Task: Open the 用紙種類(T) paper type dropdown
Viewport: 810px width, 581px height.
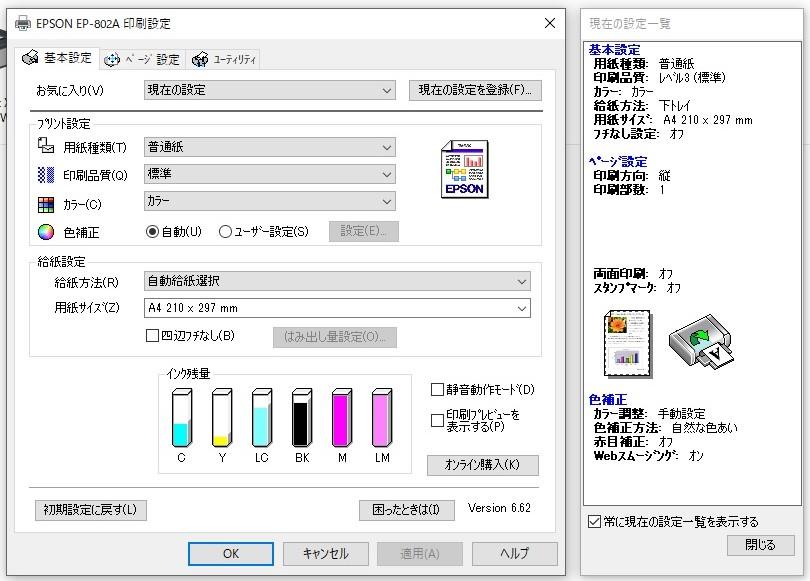Action: coord(270,147)
